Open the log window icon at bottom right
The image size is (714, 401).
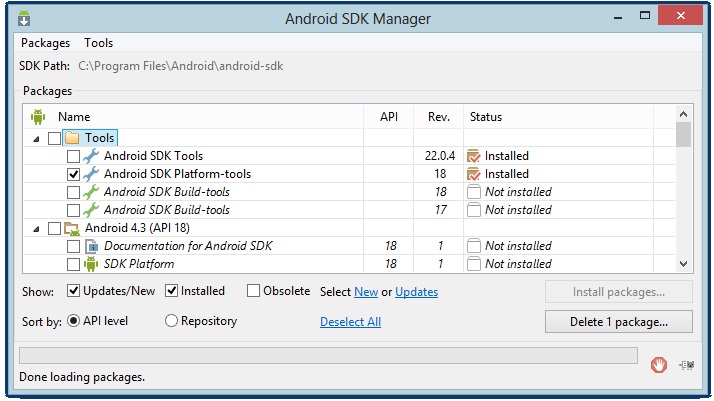[687, 365]
